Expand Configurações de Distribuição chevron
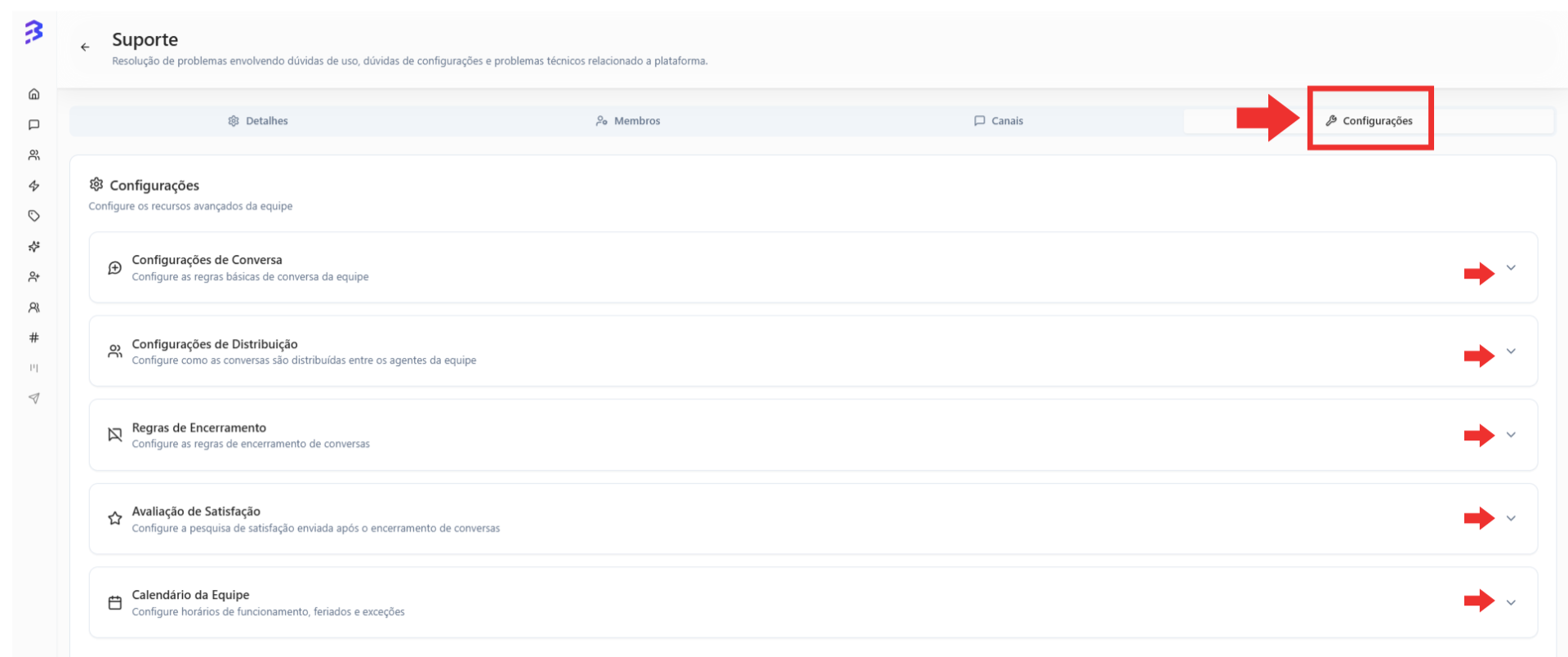Screen dimensions: 1568x657 [1511, 351]
